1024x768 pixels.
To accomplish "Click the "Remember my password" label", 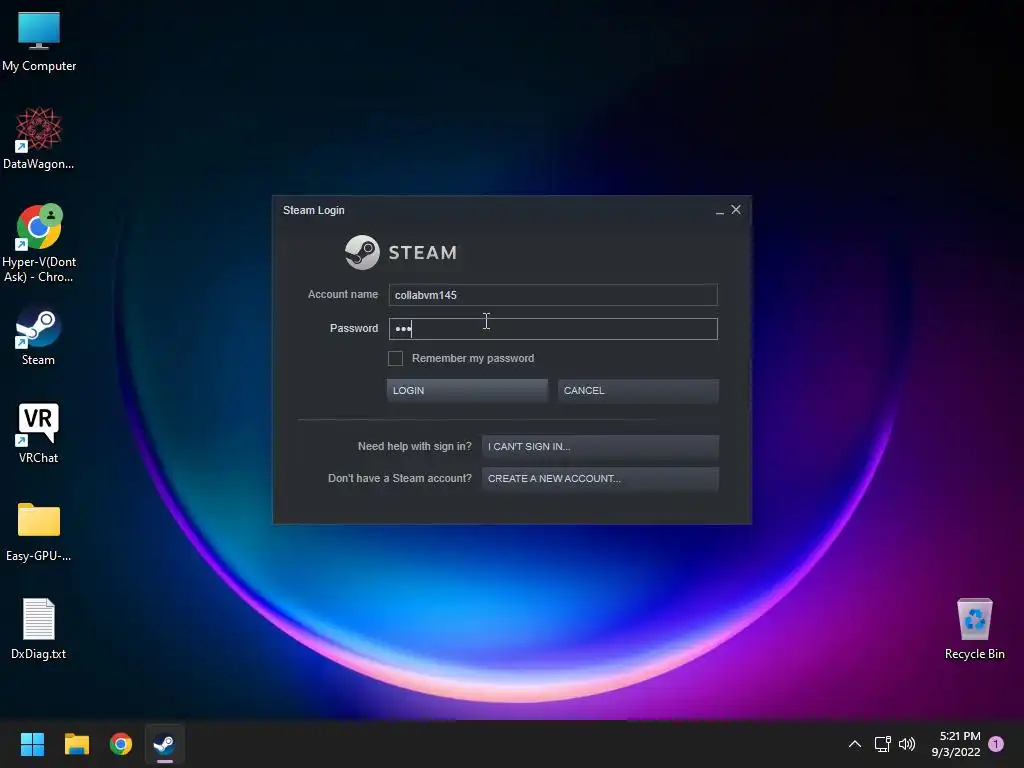I will (473, 359).
